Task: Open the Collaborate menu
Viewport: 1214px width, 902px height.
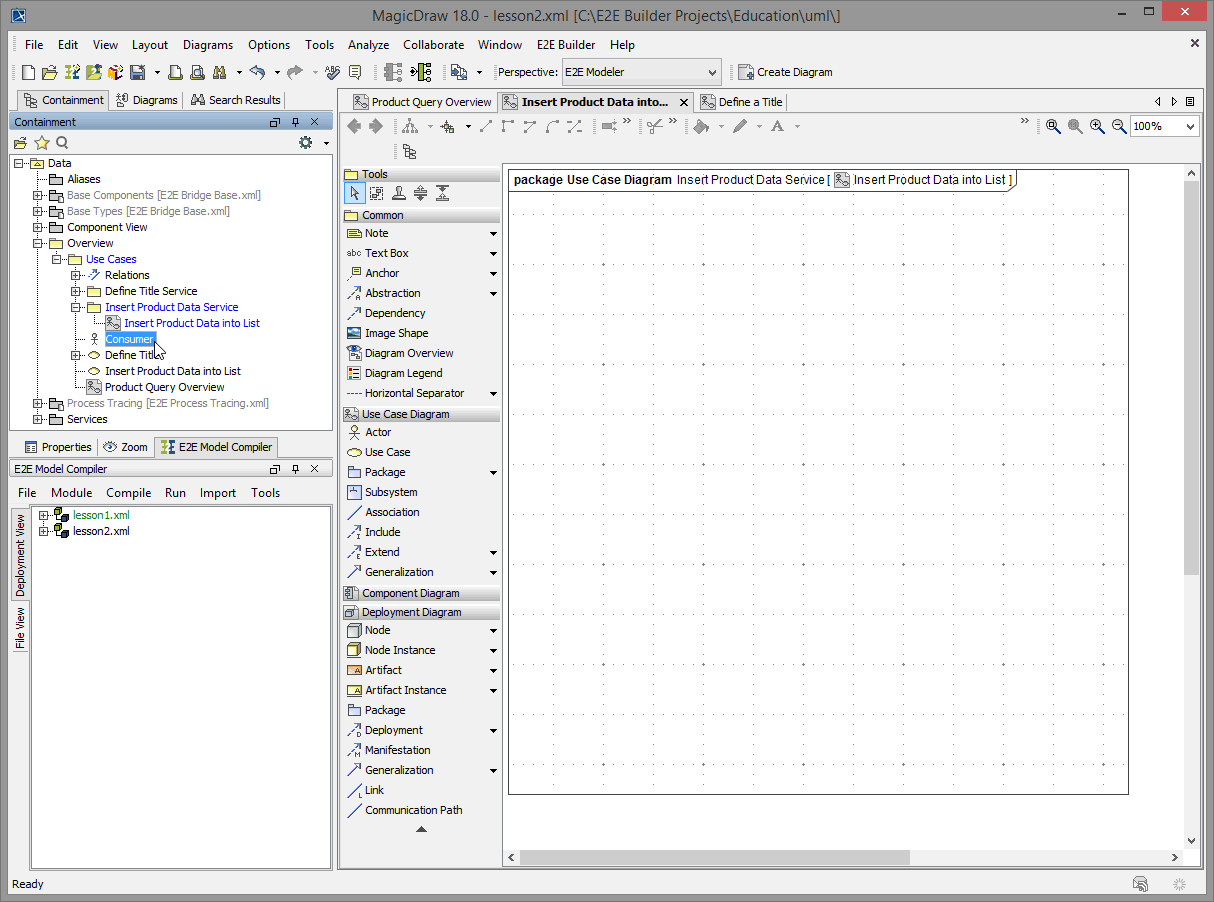Action: click(433, 45)
